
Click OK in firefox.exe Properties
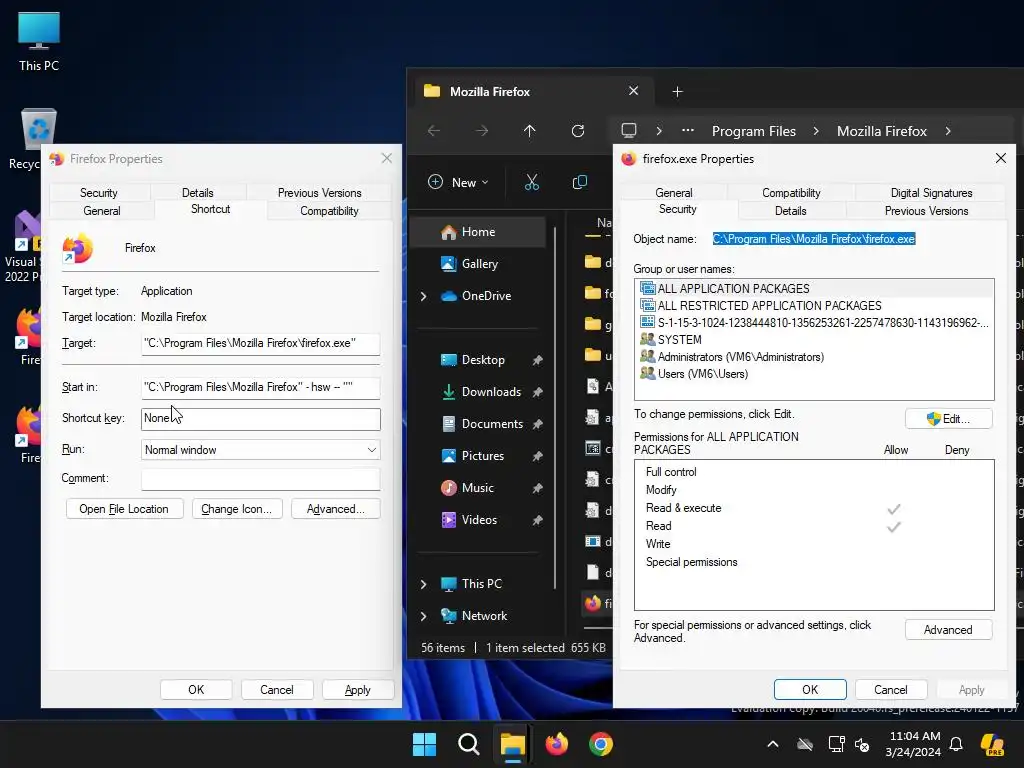[x=810, y=690]
